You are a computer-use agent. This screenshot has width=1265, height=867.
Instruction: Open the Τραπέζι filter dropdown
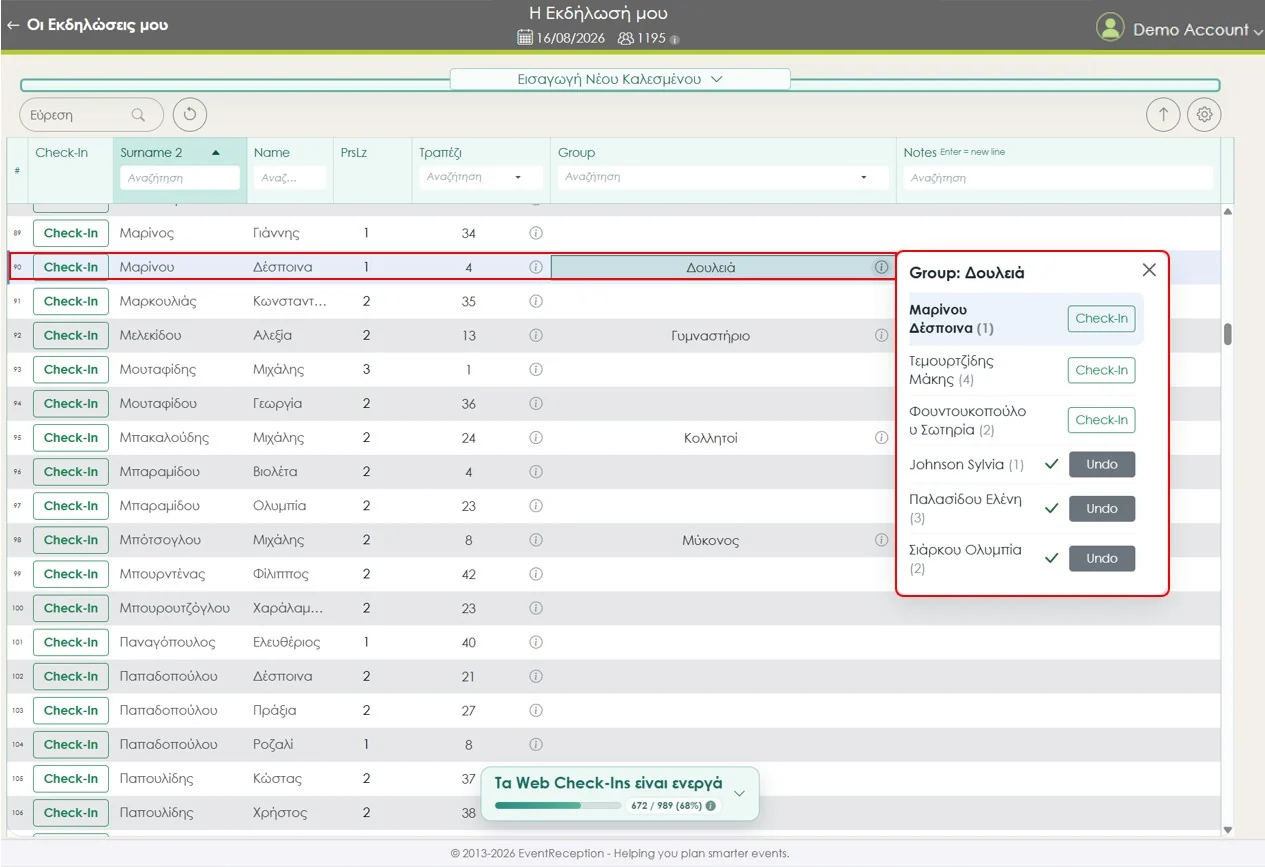518,177
